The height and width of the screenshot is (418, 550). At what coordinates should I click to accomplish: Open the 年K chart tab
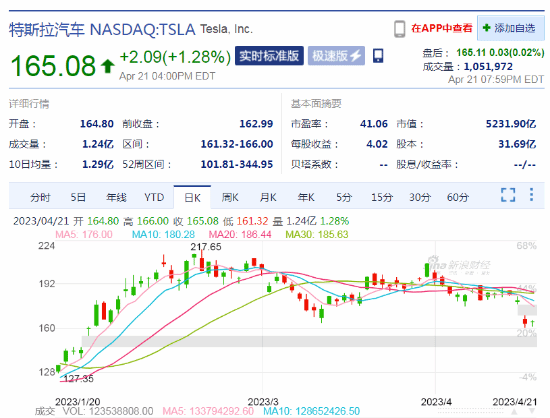coord(306,197)
